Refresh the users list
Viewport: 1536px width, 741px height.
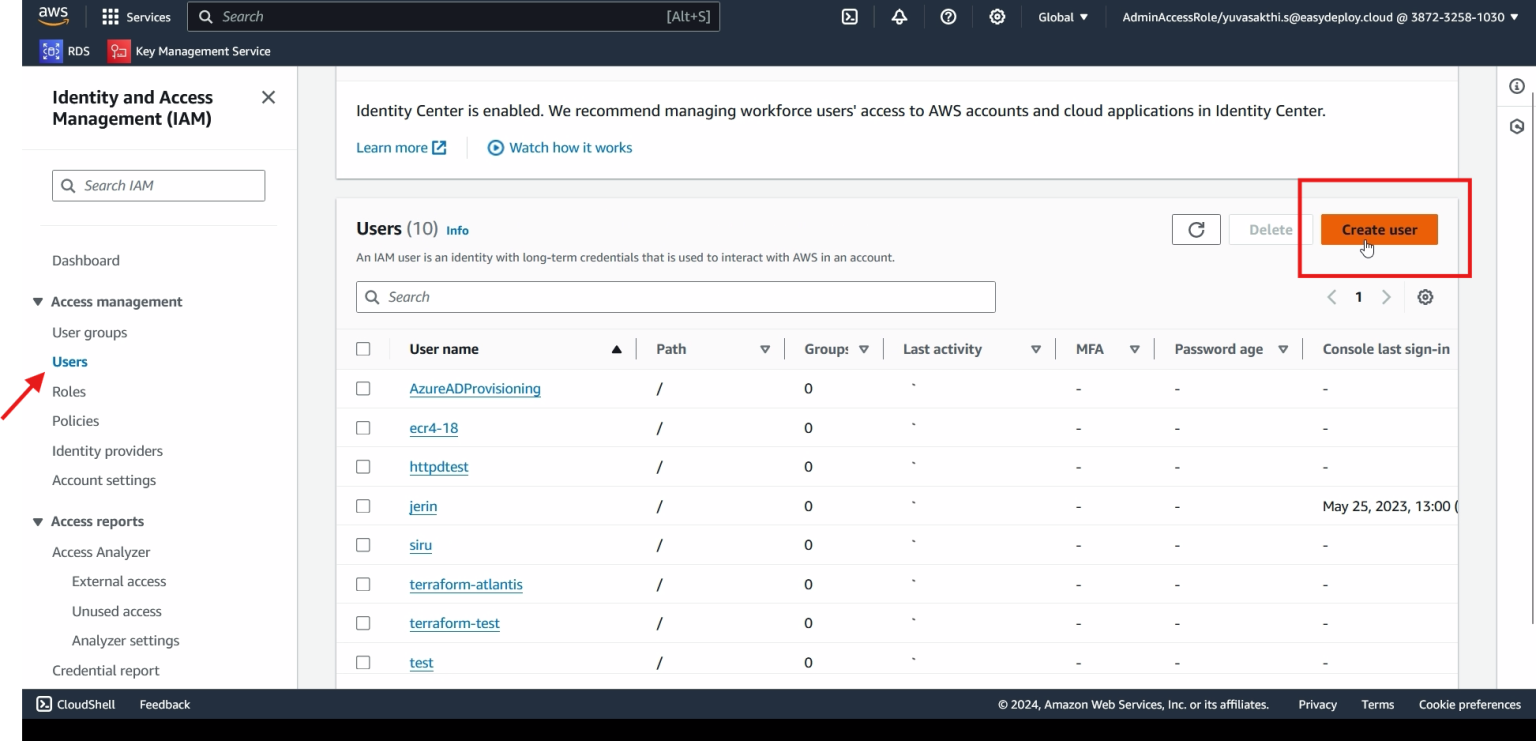1196,230
